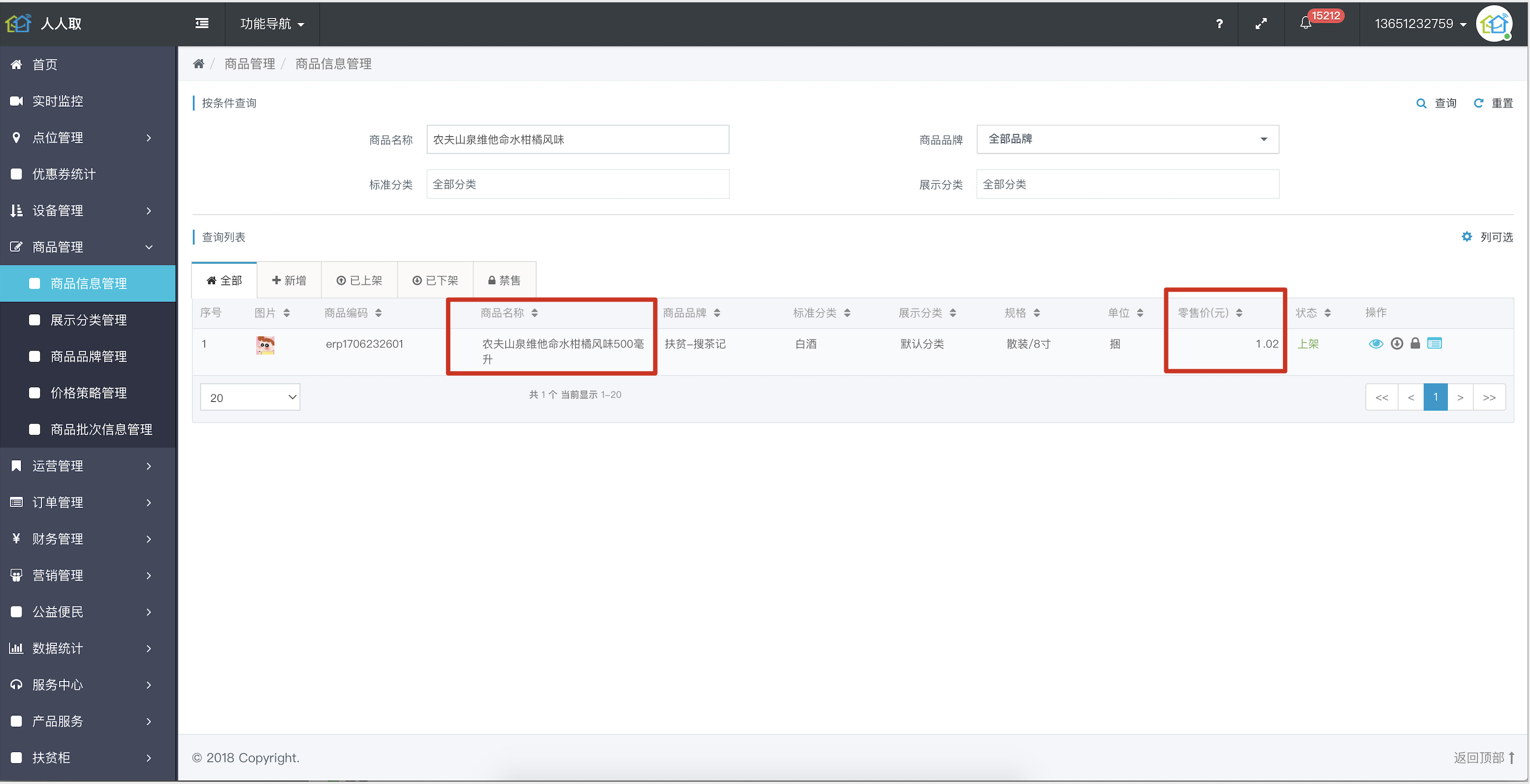The image size is (1530, 784).
Task: View product details with eye icon
Action: (x=1376, y=344)
